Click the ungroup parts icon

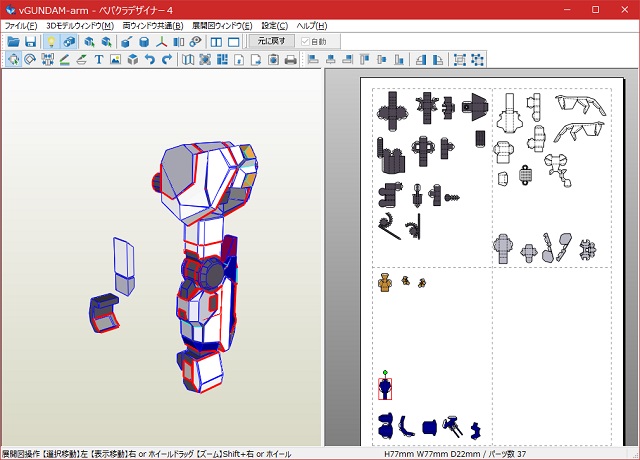point(477,60)
